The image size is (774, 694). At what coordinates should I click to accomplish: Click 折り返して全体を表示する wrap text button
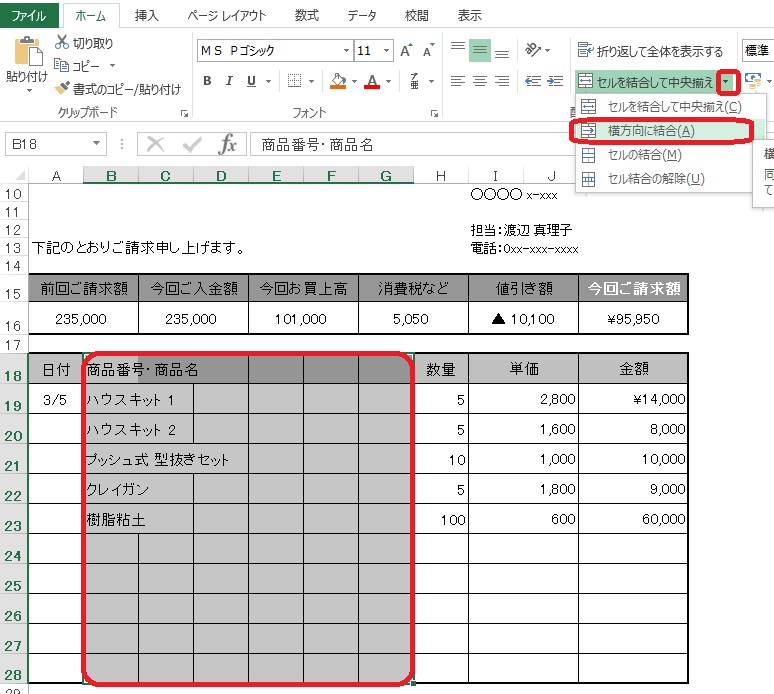point(650,51)
